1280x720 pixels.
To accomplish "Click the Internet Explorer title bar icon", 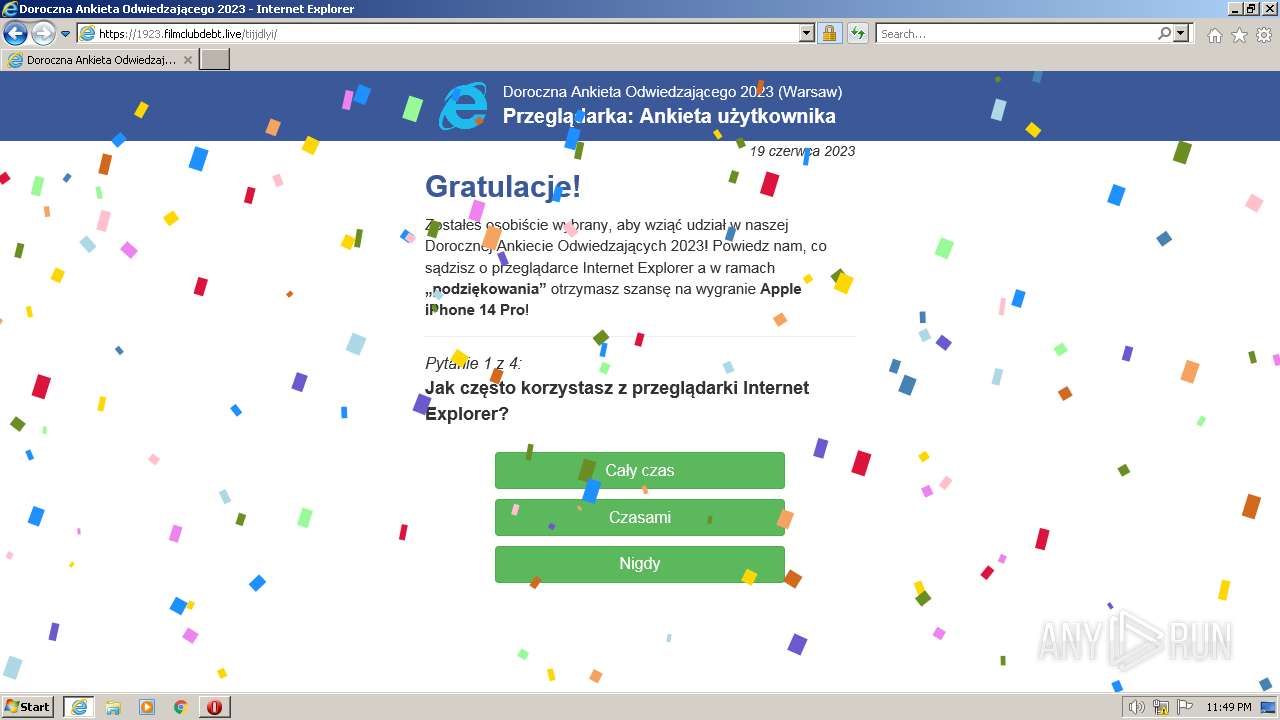I will pos(10,9).
